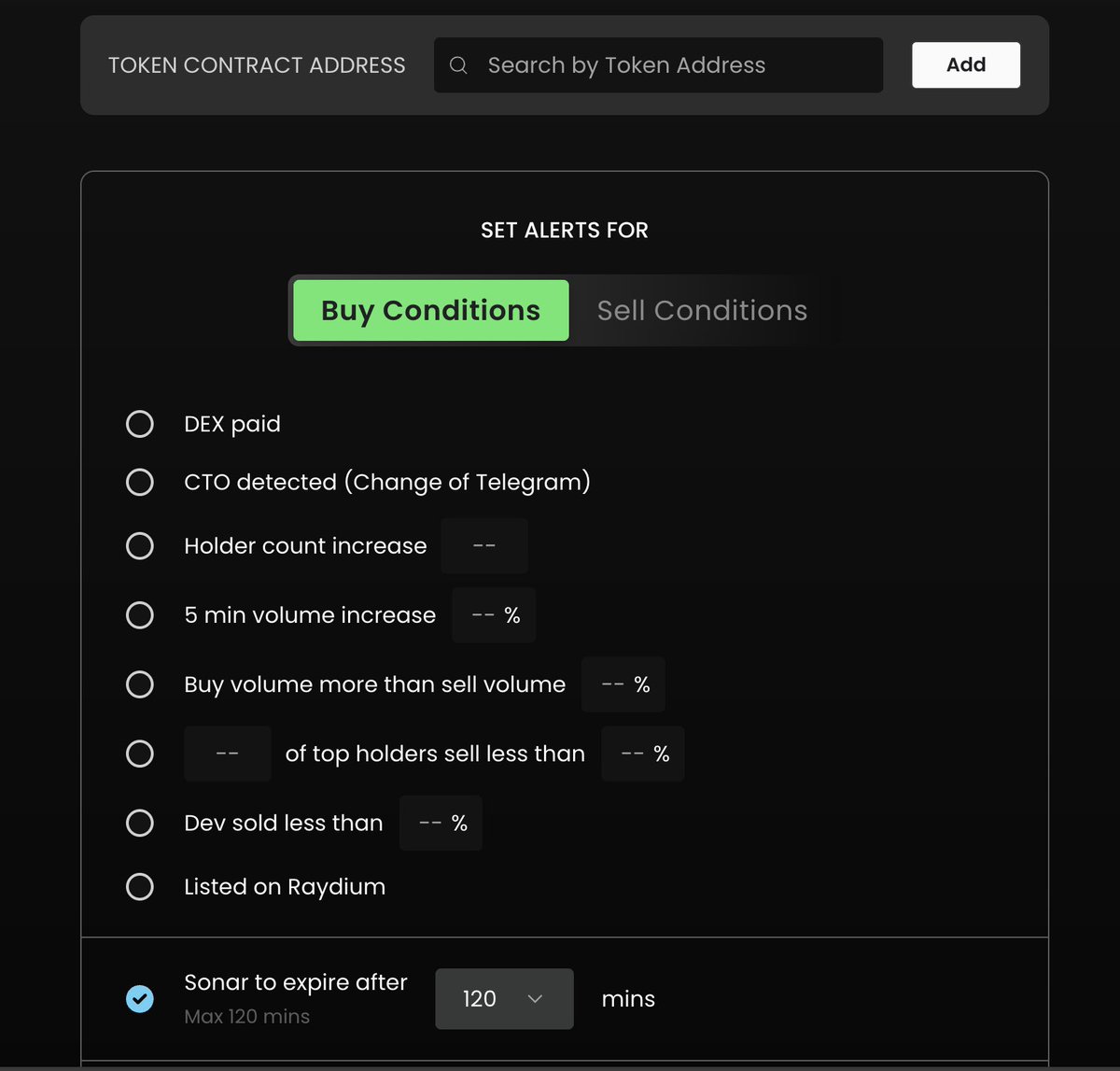Click the Add button
The height and width of the screenshot is (1071, 1120).
point(966,65)
